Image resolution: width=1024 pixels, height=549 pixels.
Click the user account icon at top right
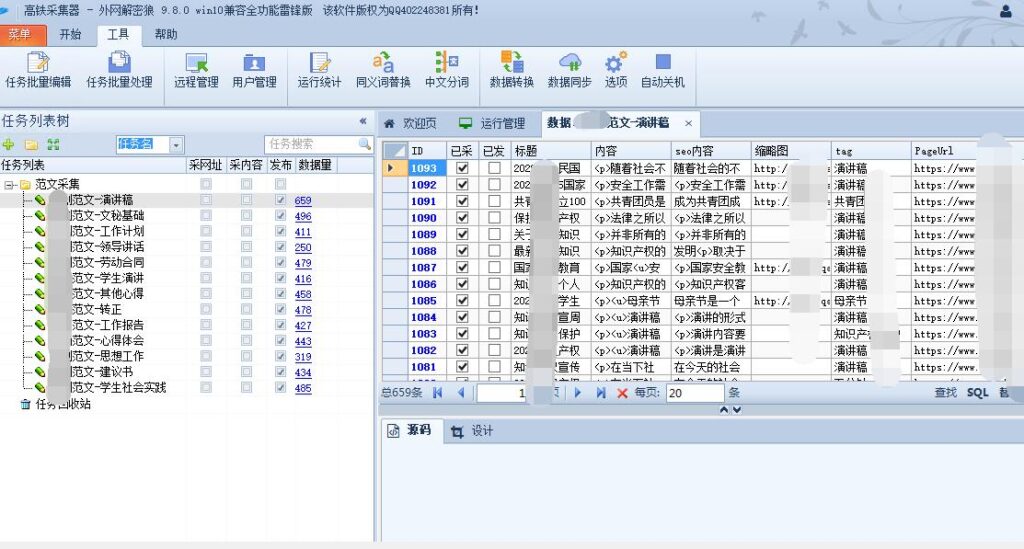pyautogui.click(x=1006, y=11)
